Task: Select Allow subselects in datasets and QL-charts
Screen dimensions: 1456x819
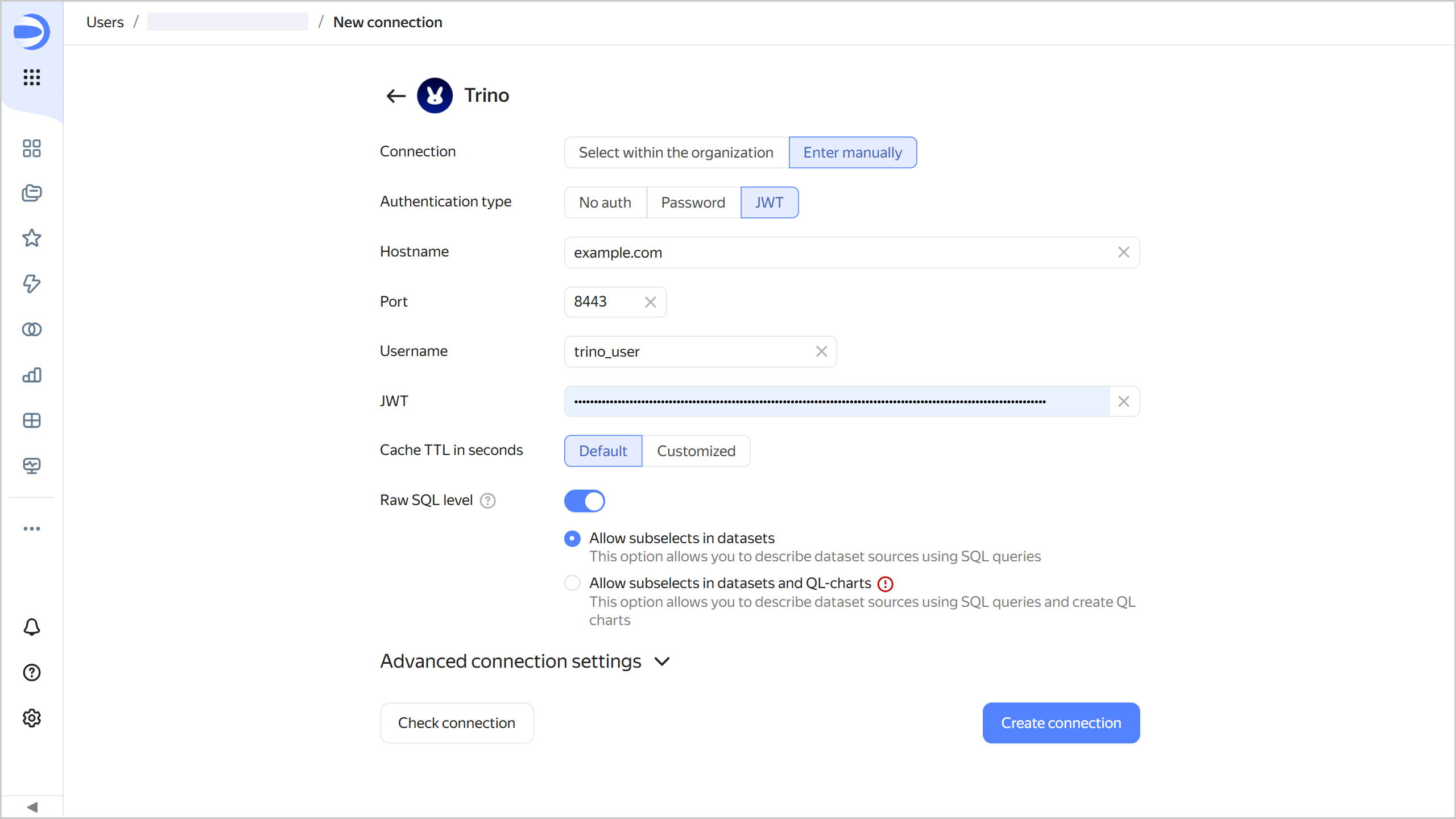Action: tap(572, 583)
